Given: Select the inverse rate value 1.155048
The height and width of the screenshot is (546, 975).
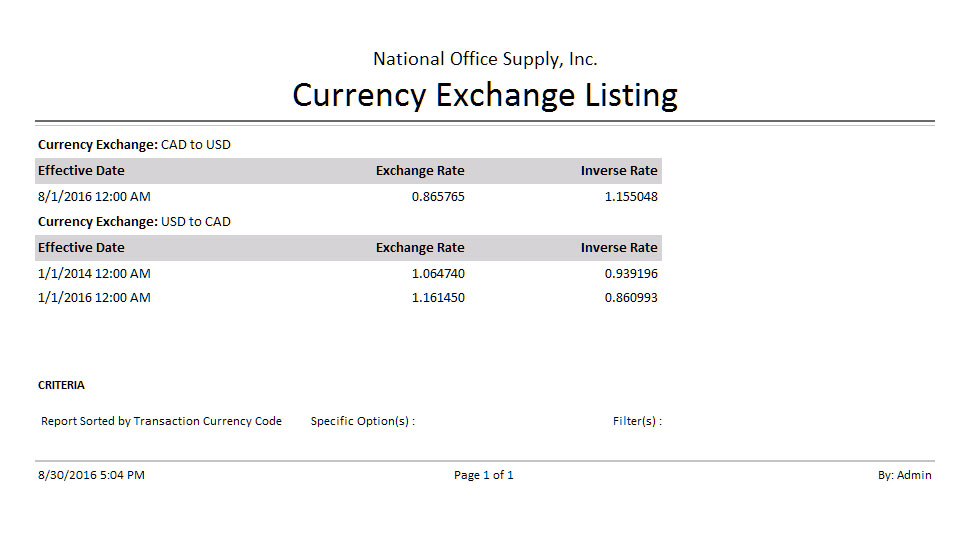Looking at the screenshot, I should tap(631, 197).
